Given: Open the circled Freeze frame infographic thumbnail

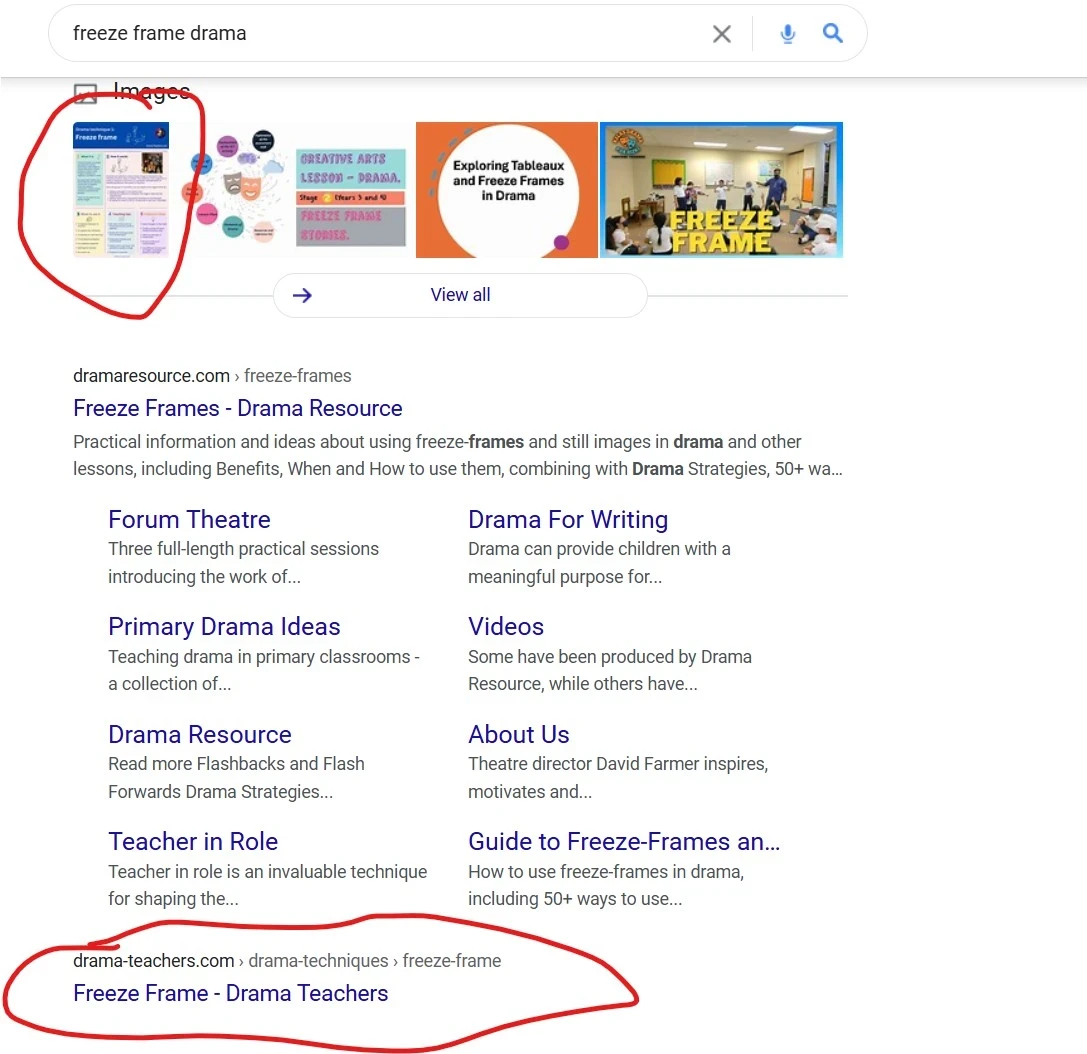Looking at the screenshot, I should [121, 189].
